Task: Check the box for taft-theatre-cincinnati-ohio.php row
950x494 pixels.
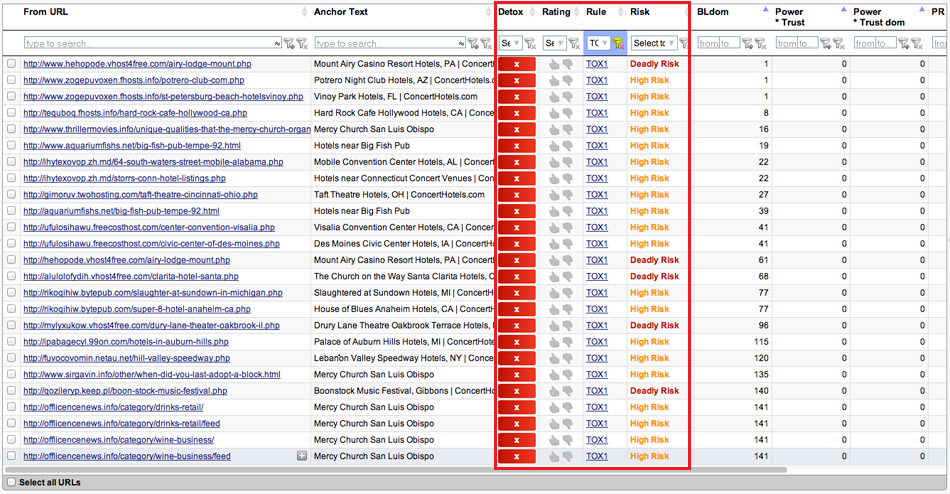Action: tap(12, 195)
